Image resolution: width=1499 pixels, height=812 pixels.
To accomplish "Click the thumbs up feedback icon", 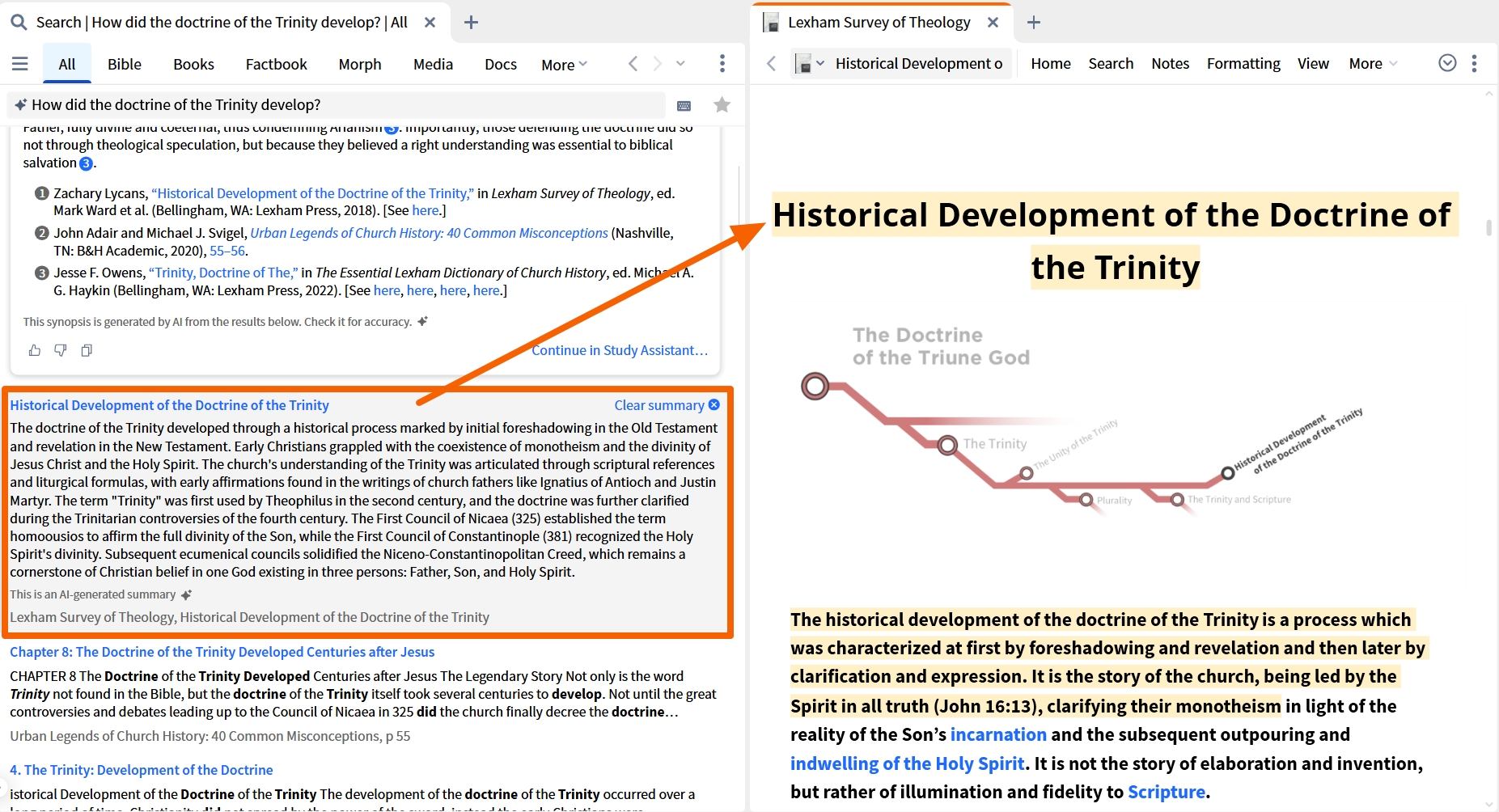I will click(x=35, y=350).
